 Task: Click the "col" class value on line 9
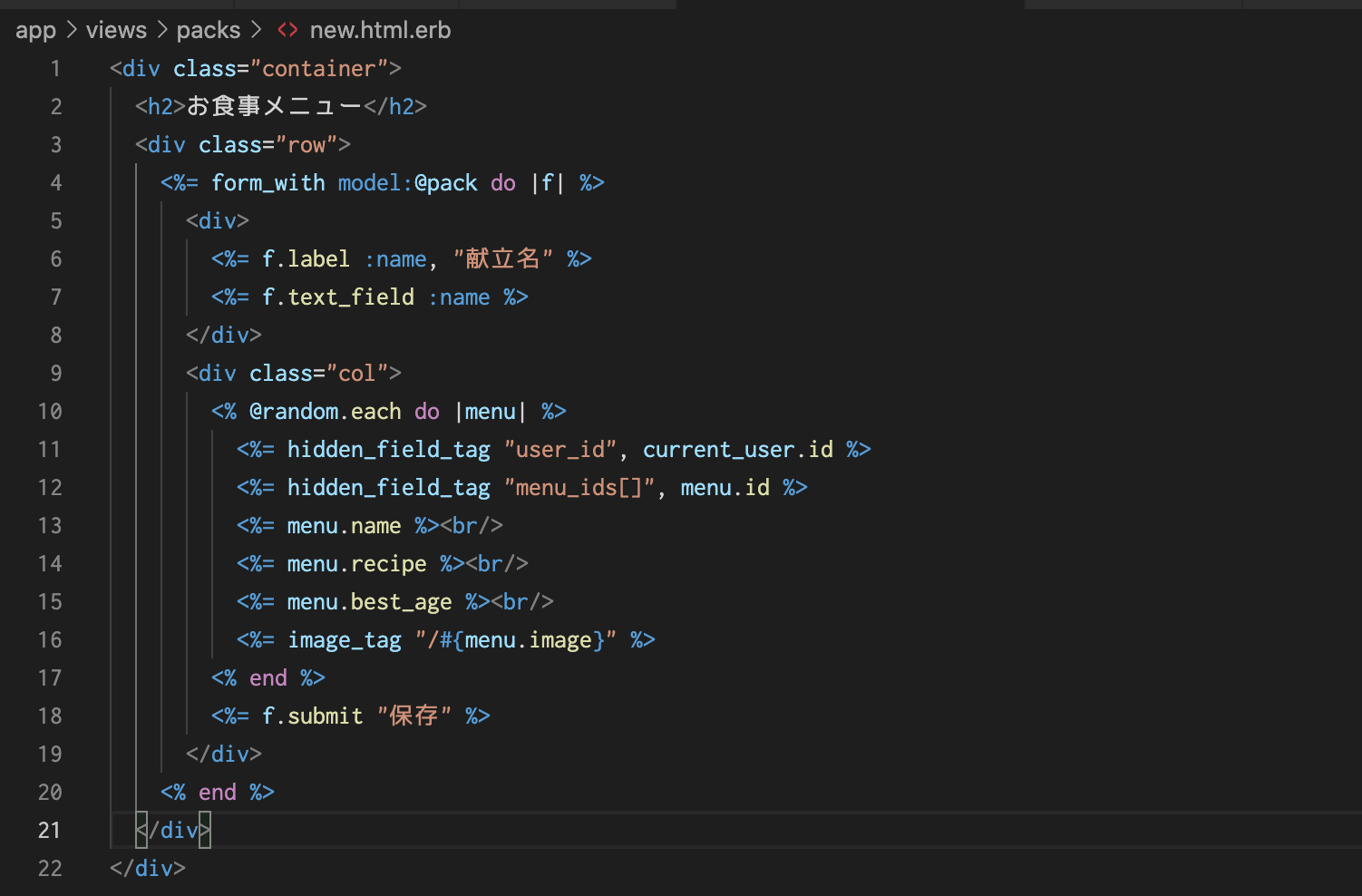(x=357, y=374)
